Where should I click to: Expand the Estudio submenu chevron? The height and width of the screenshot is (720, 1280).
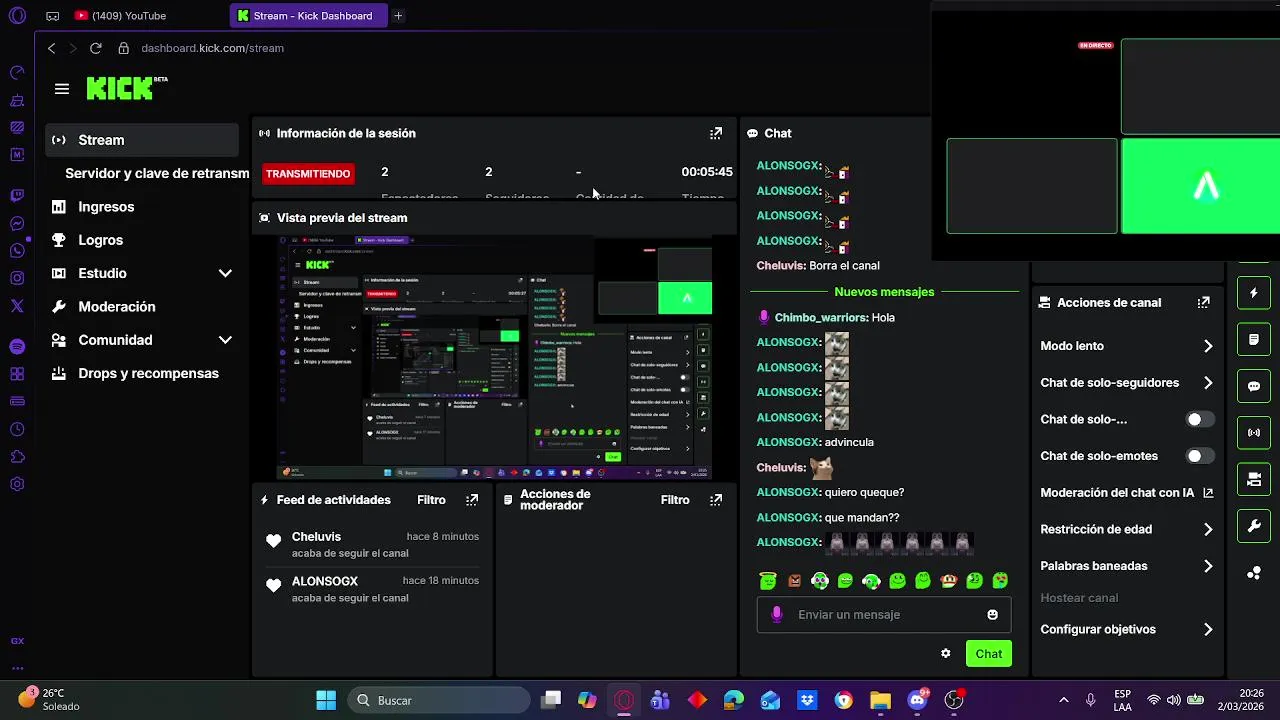click(225, 273)
